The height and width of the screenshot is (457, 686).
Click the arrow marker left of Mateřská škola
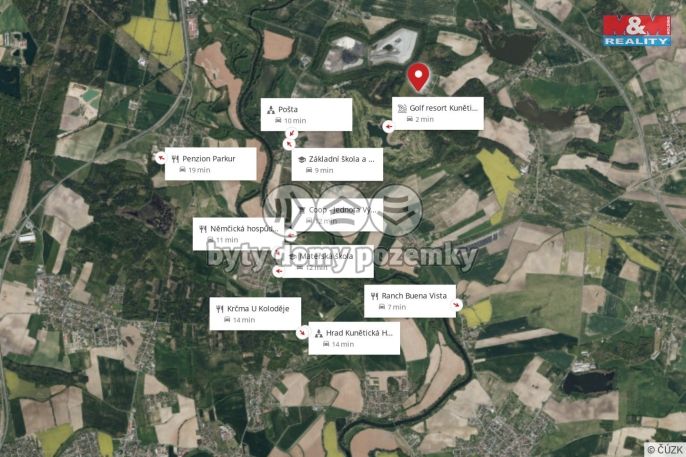(x=278, y=272)
